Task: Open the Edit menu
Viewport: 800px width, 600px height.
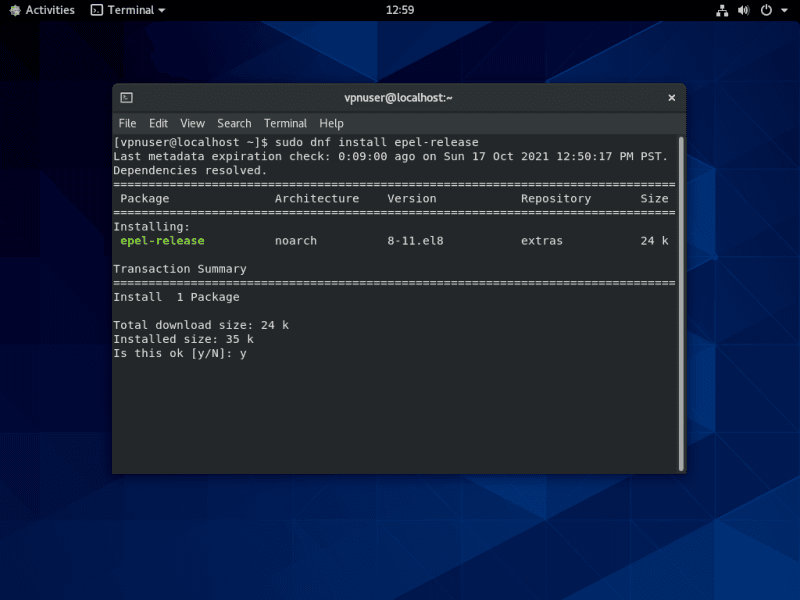Action: click(x=158, y=123)
